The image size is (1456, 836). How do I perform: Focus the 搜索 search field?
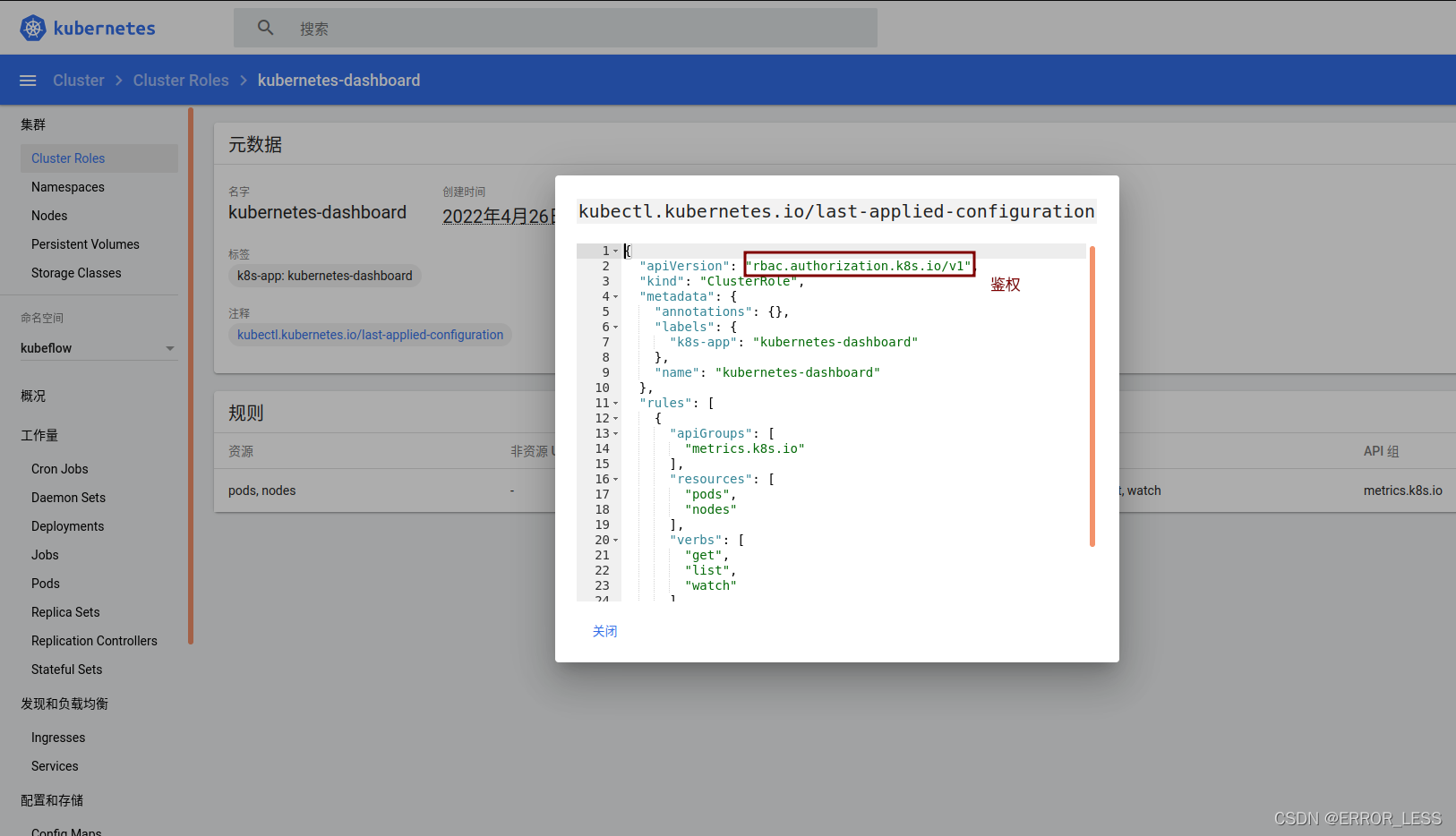555,28
